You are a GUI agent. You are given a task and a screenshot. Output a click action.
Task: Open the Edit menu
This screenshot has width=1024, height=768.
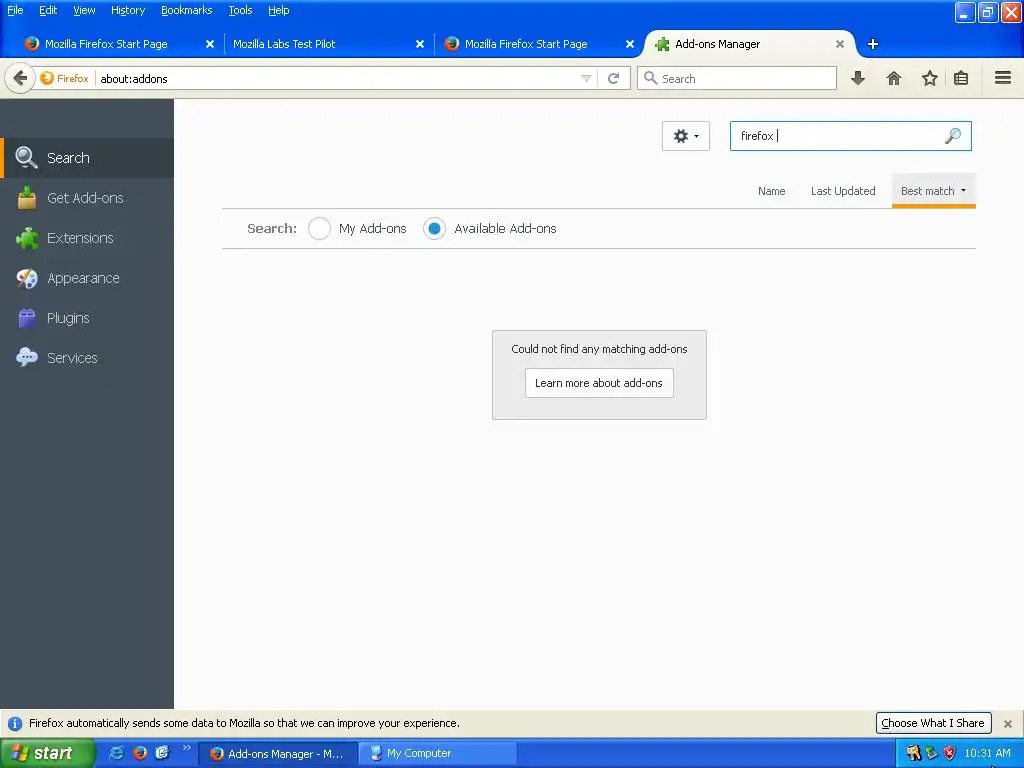48,10
